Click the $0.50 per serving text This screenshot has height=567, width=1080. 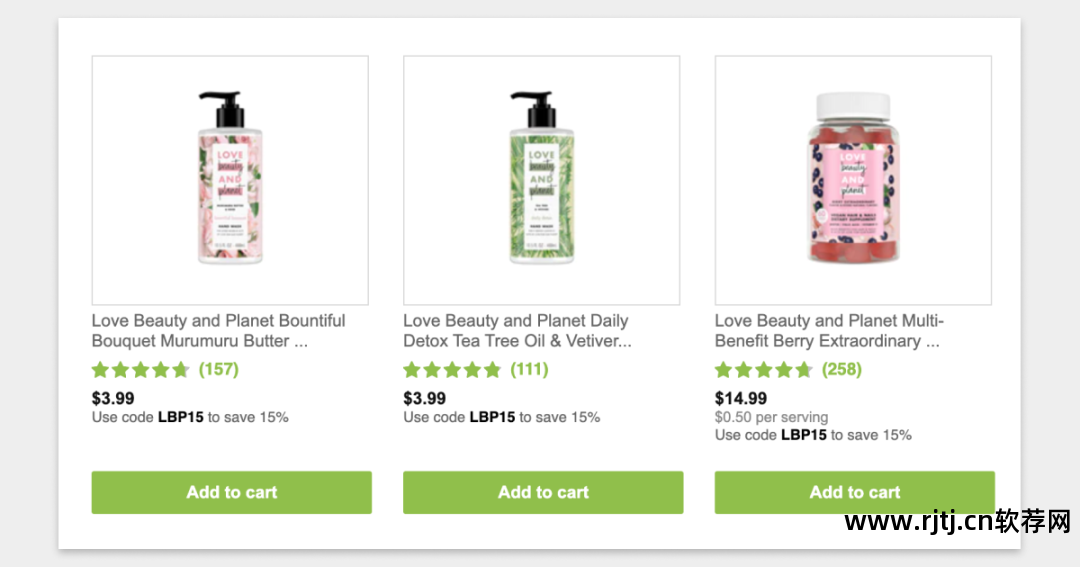771,417
